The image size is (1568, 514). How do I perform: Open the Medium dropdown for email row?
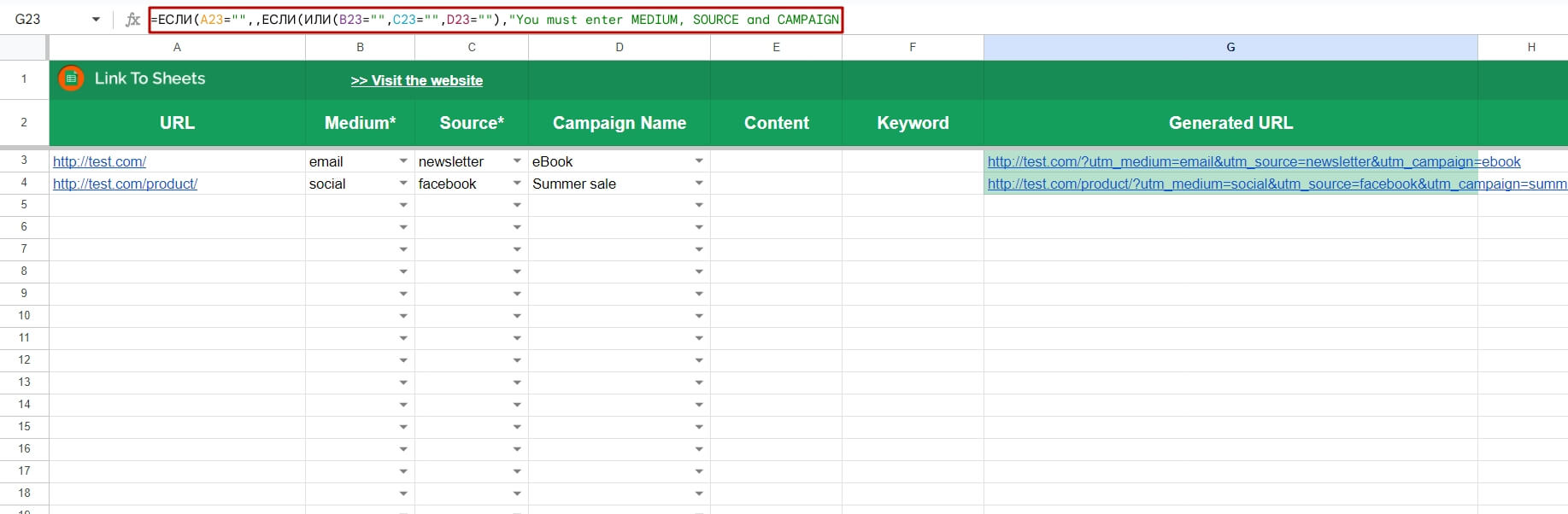tap(403, 161)
